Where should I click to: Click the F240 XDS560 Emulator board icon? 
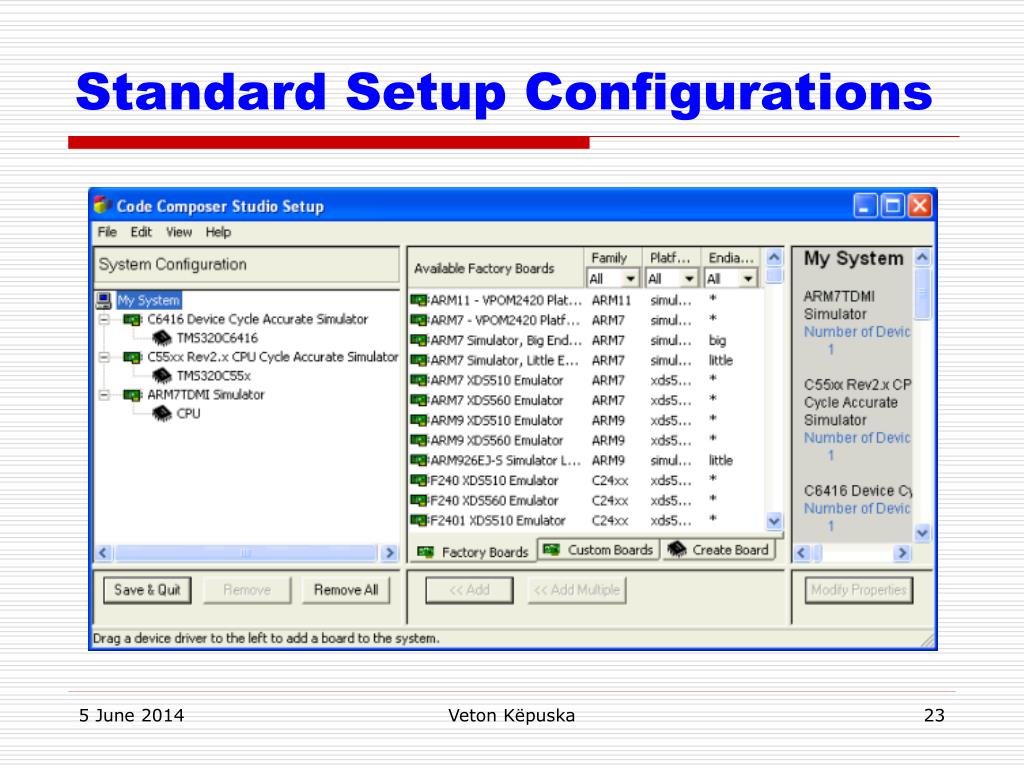click(x=419, y=500)
